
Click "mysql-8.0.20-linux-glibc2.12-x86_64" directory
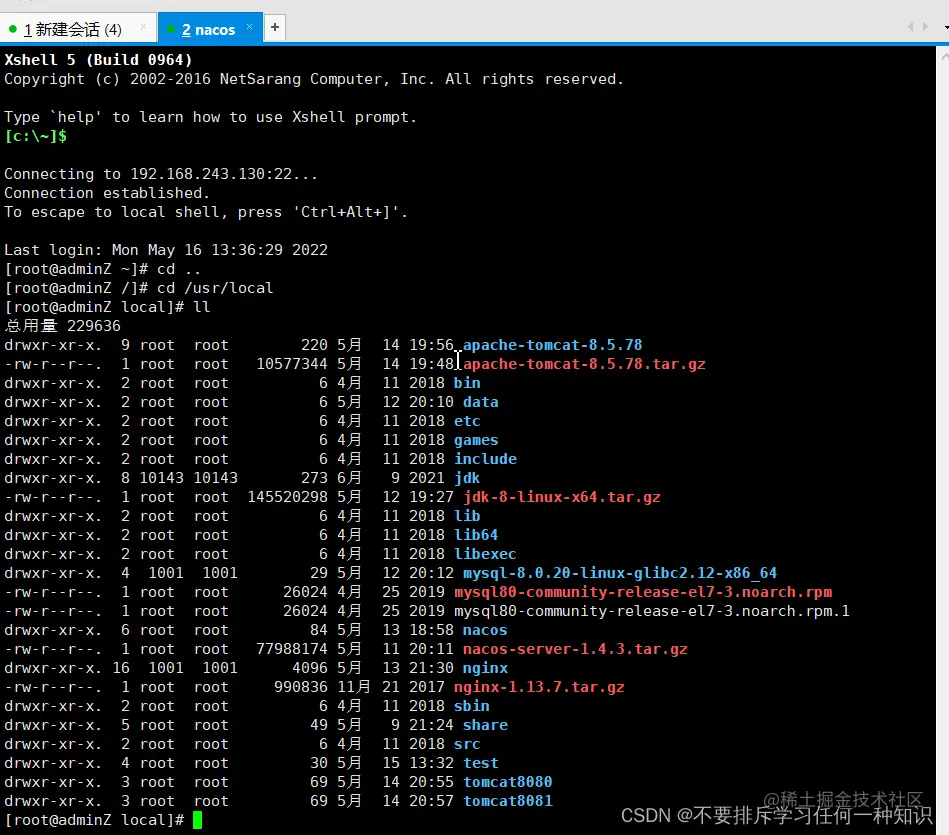click(620, 573)
